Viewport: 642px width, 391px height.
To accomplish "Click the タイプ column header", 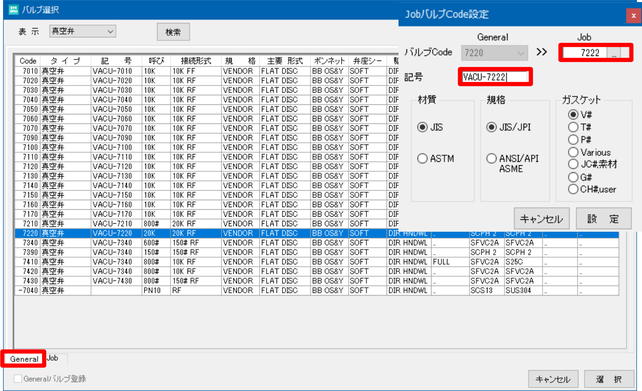I will pos(66,61).
